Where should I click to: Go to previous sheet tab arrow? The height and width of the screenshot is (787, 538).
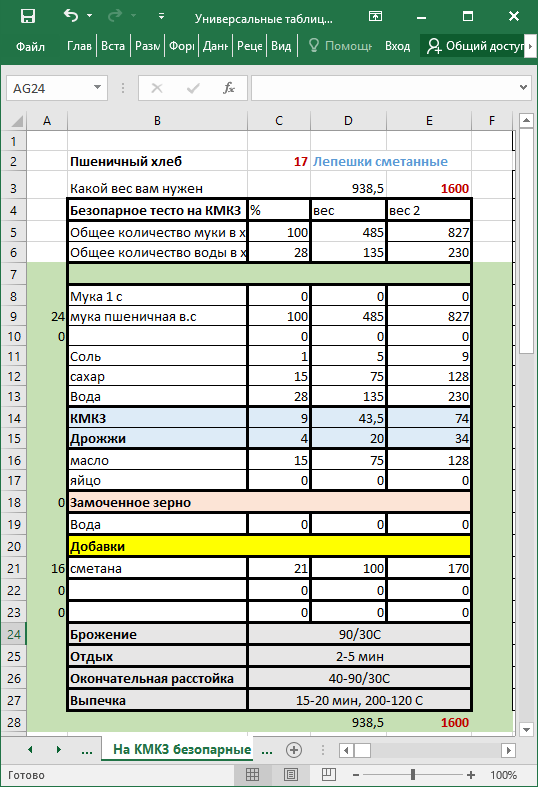tap(31, 750)
